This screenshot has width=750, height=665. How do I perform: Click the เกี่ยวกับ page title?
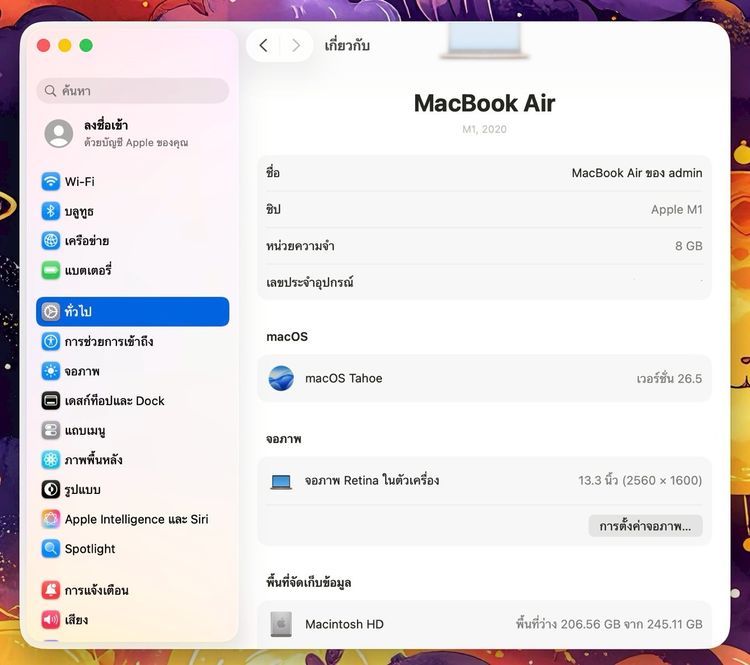(x=347, y=45)
